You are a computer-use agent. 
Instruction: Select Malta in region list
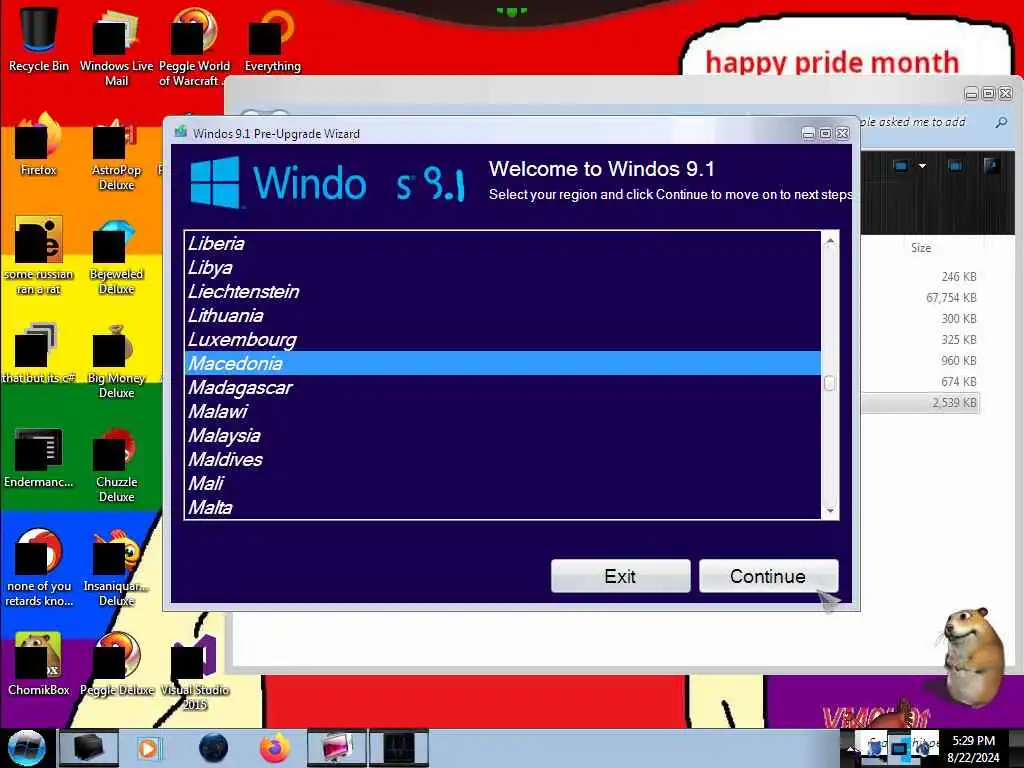pos(502,507)
